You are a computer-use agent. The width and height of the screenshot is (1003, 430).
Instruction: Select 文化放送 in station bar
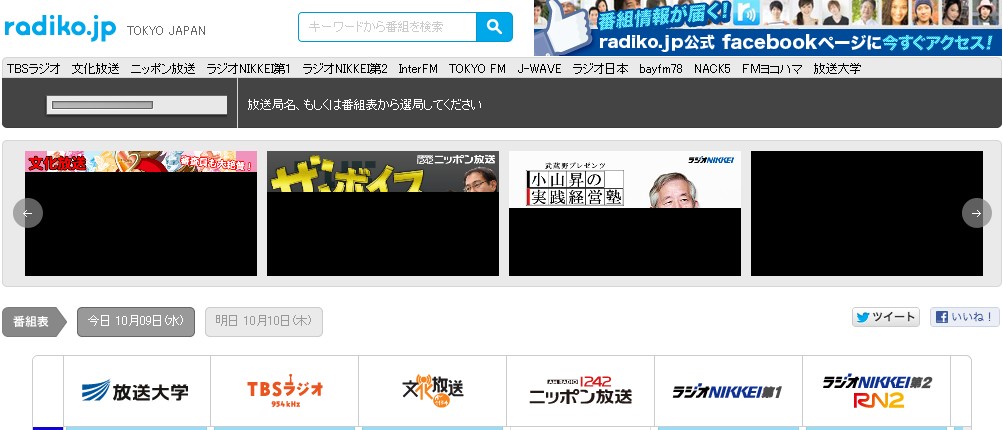click(95, 68)
